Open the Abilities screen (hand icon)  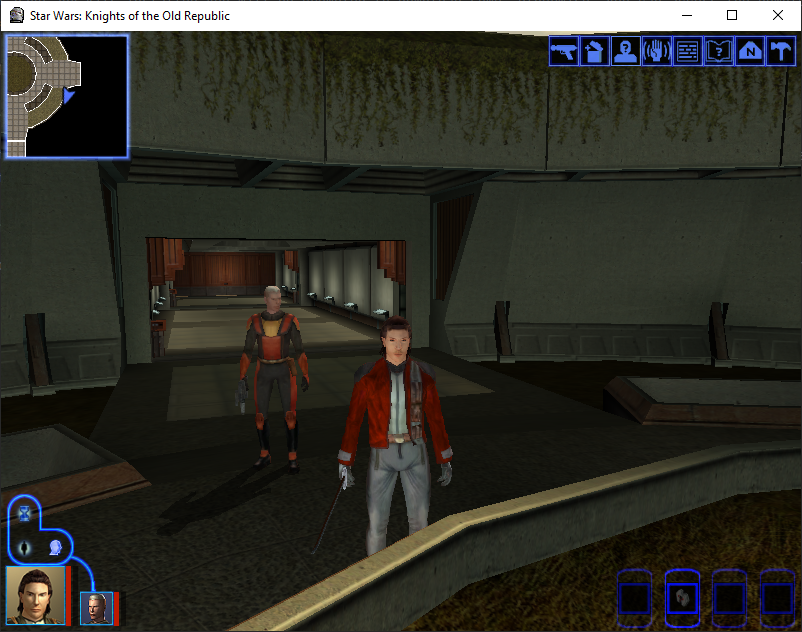coord(657,51)
